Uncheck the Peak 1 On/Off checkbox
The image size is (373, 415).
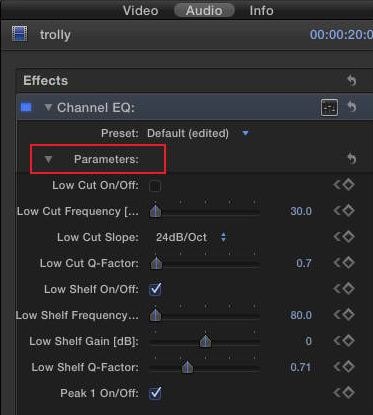155,393
